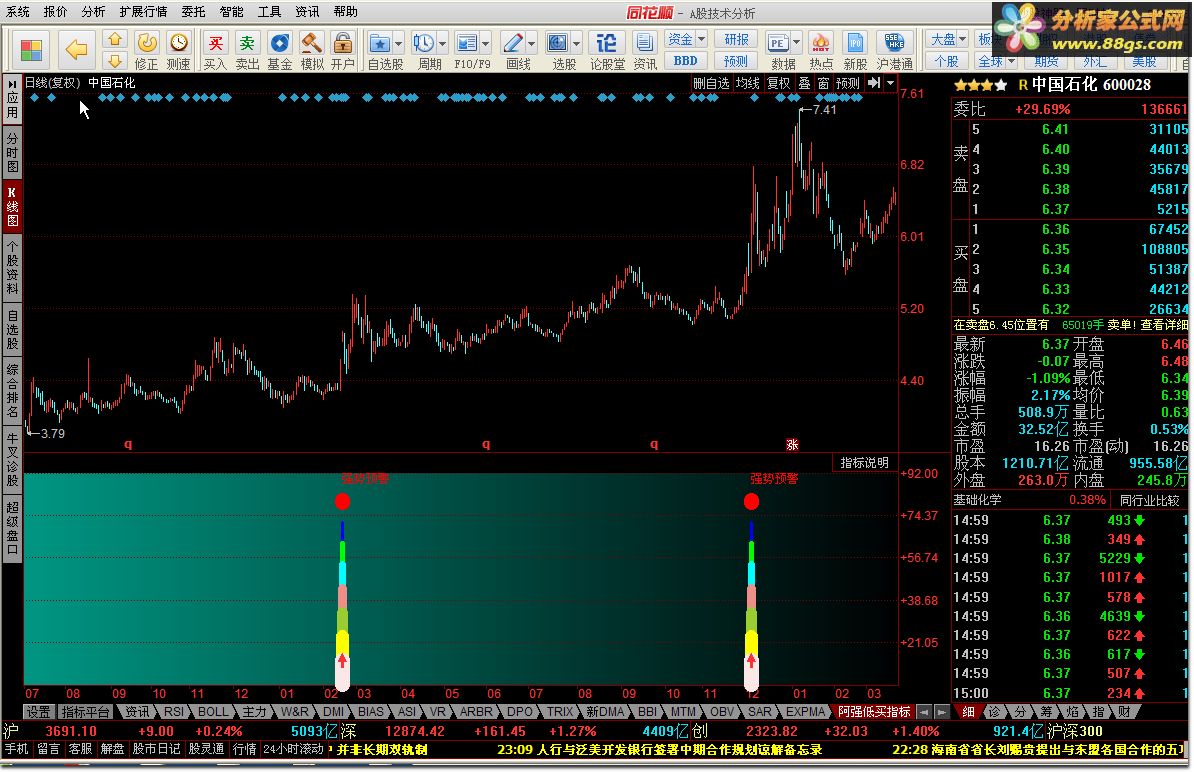Open the 超级盘口 side tab
Screen dimensions: 1194x772
tap(12, 529)
